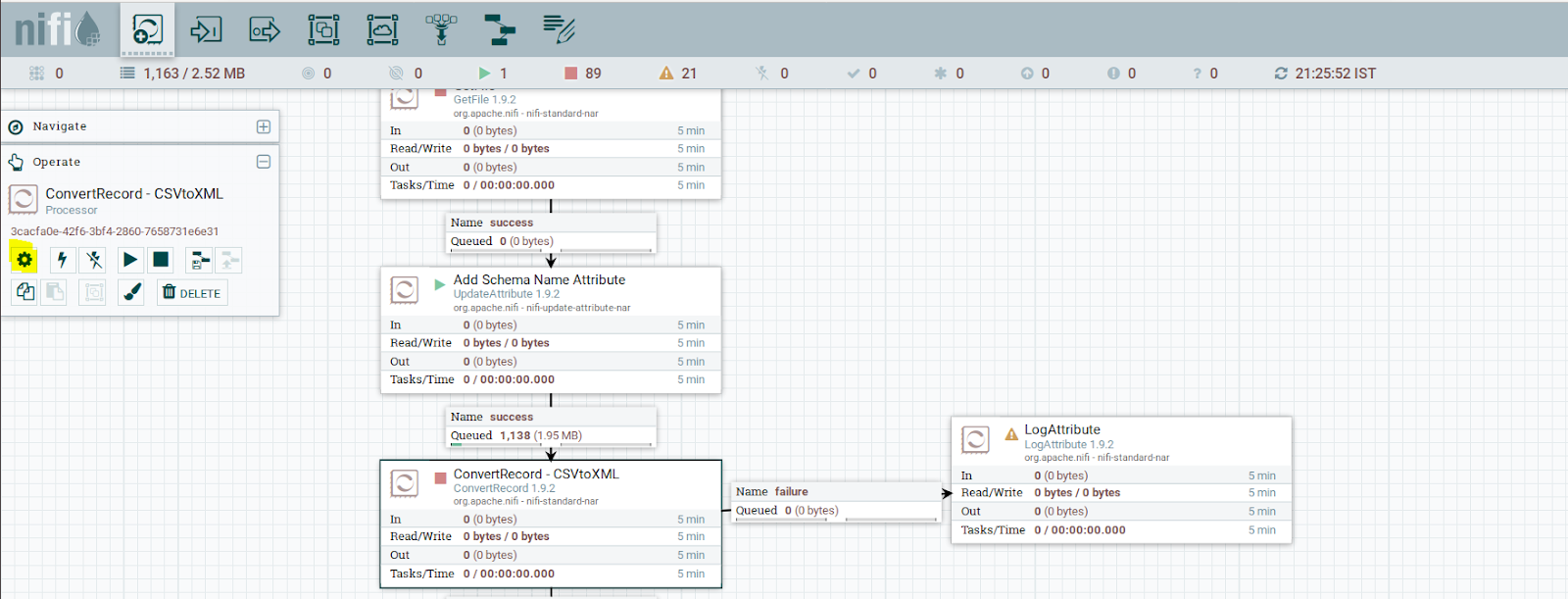Select the Process Group toolbar icon
1568x599 pixels.
click(323, 29)
